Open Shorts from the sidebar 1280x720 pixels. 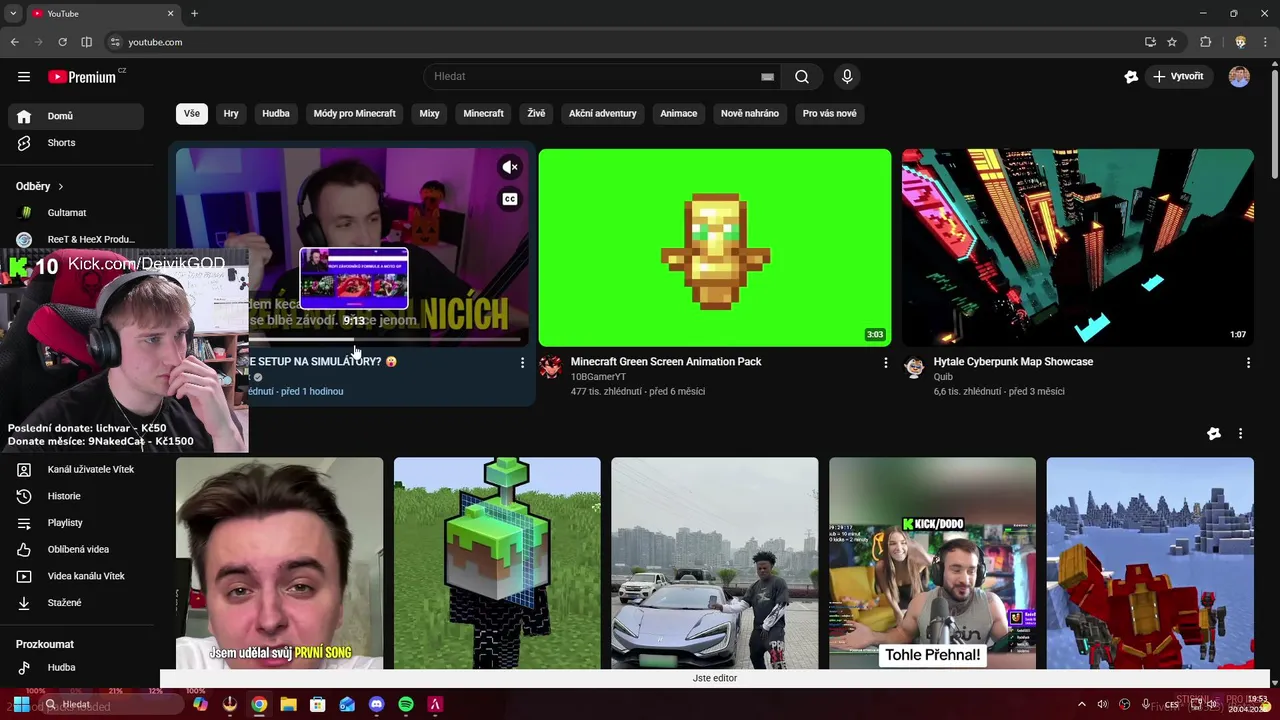coord(76,143)
